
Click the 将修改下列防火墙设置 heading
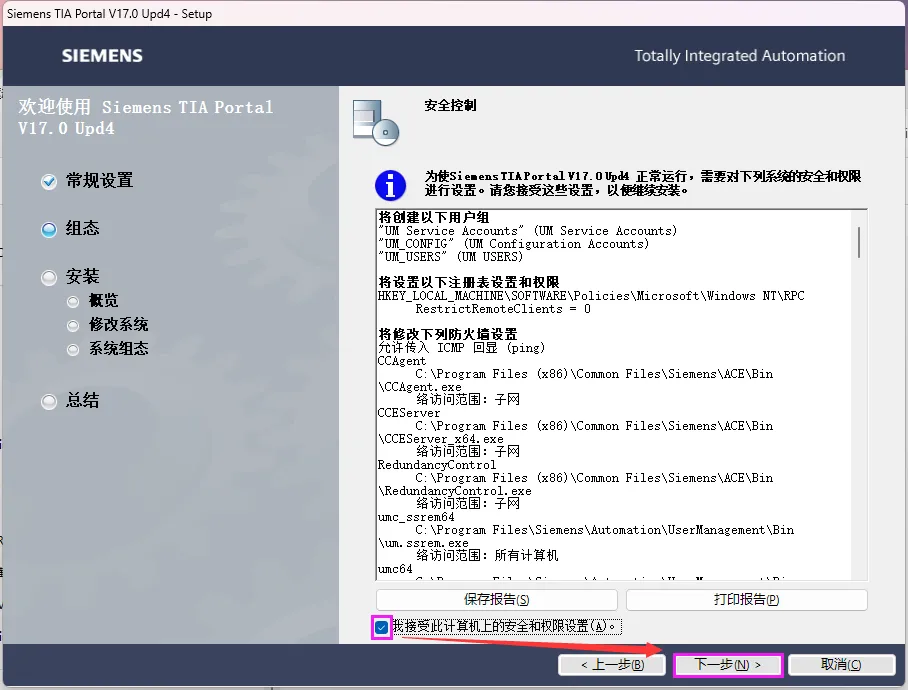click(x=448, y=334)
